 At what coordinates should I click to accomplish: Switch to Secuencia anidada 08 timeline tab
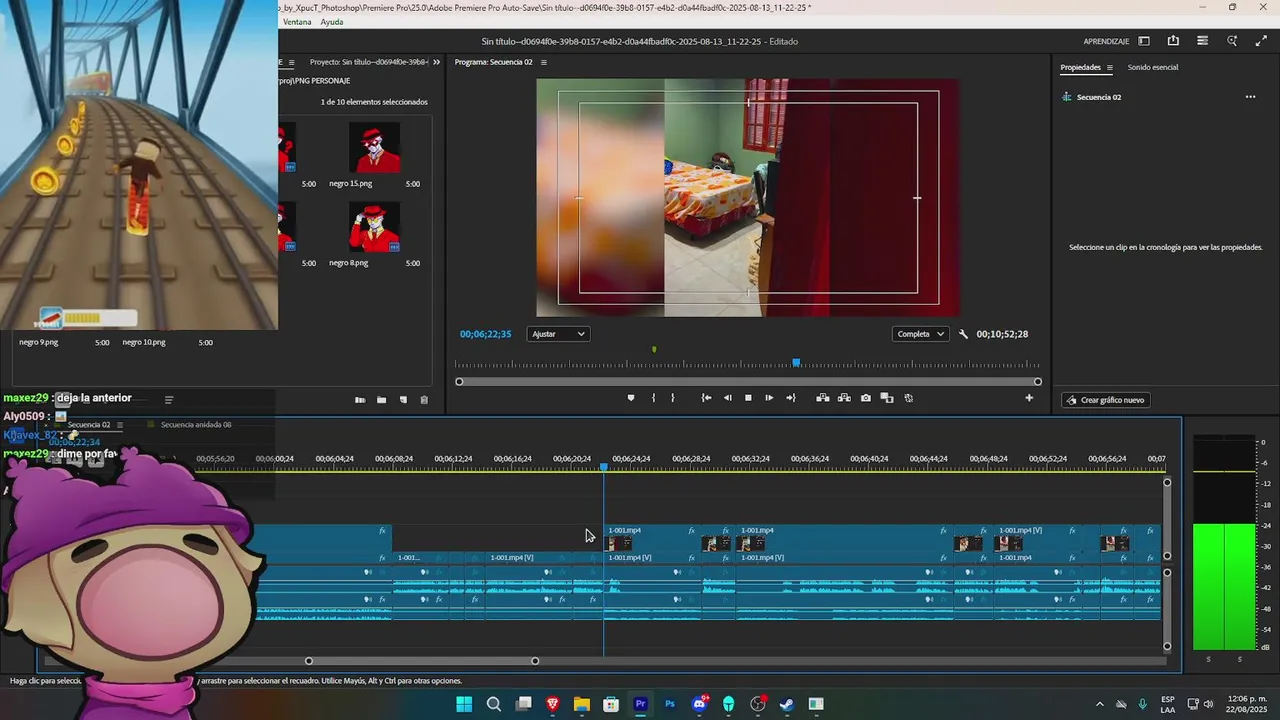point(196,425)
